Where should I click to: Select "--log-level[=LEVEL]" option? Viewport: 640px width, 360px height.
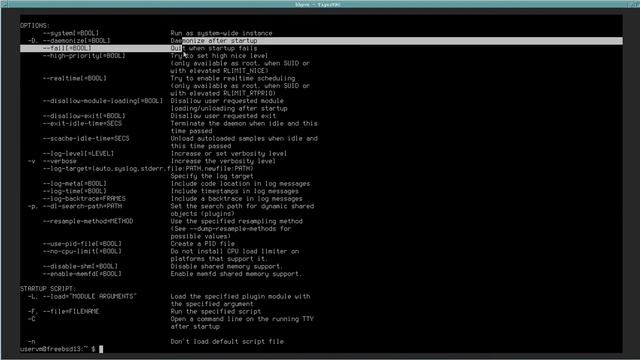pyautogui.click(x=78, y=153)
